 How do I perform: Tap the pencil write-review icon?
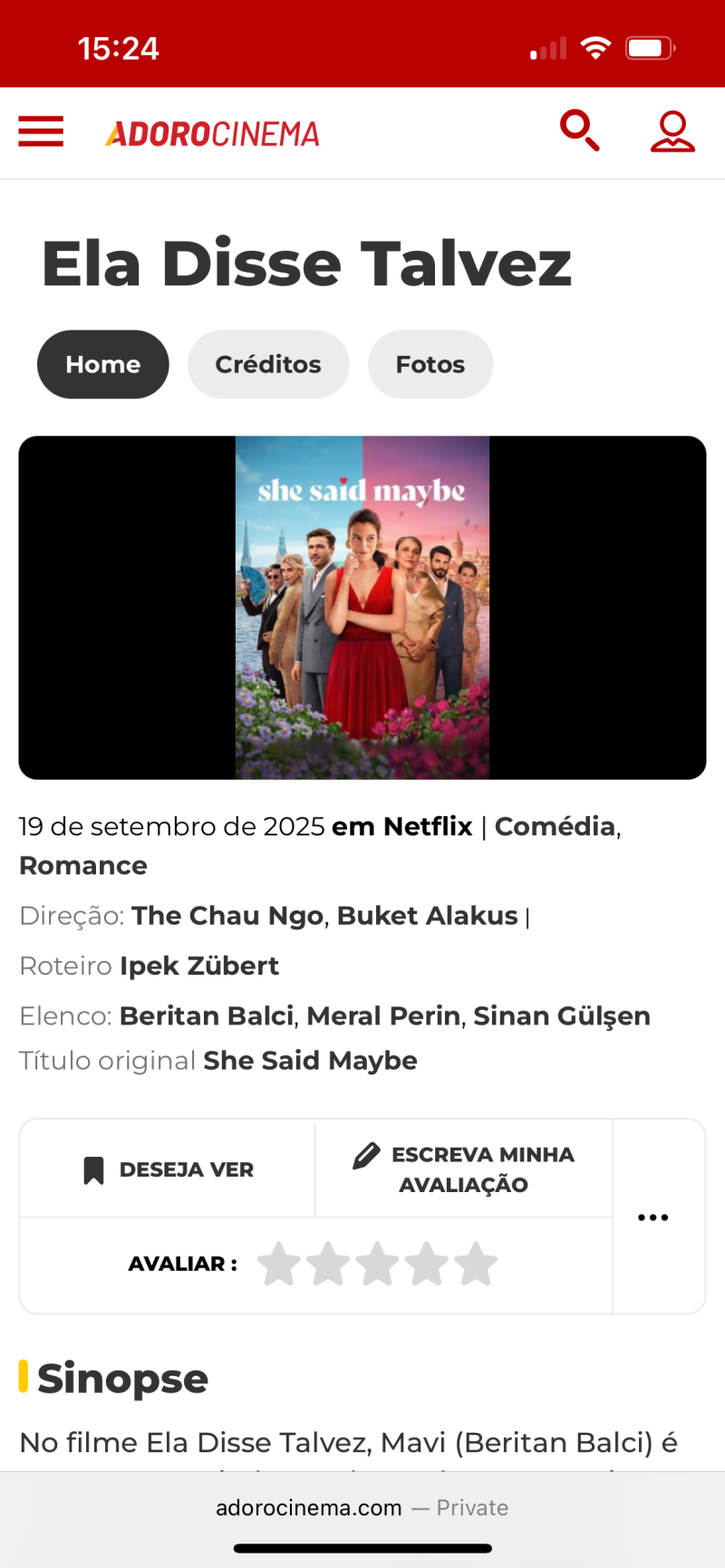click(366, 1156)
